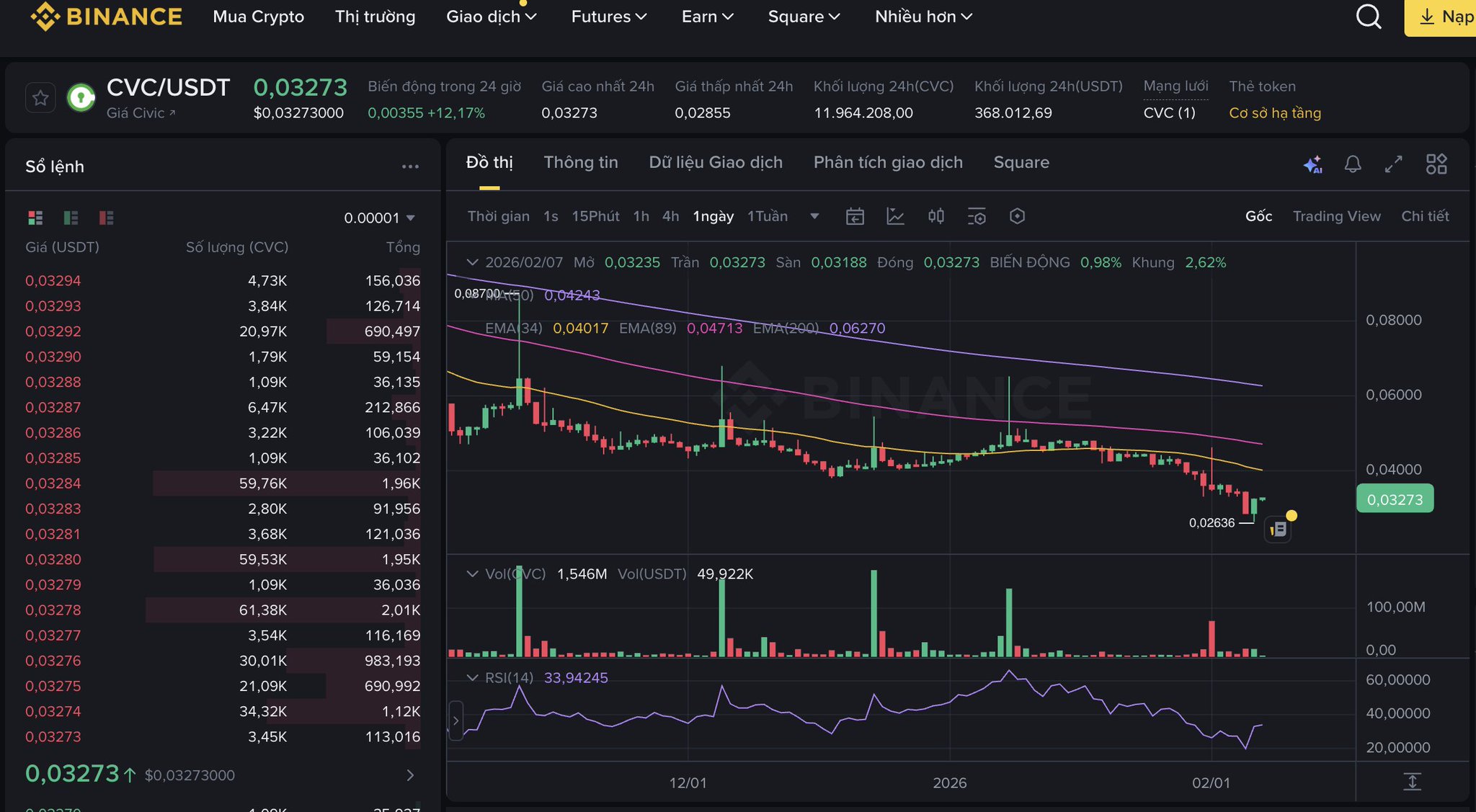The height and width of the screenshot is (812, 1476).
Task: Open the chart layout grid icon
Action: [x=1436, y=164]
